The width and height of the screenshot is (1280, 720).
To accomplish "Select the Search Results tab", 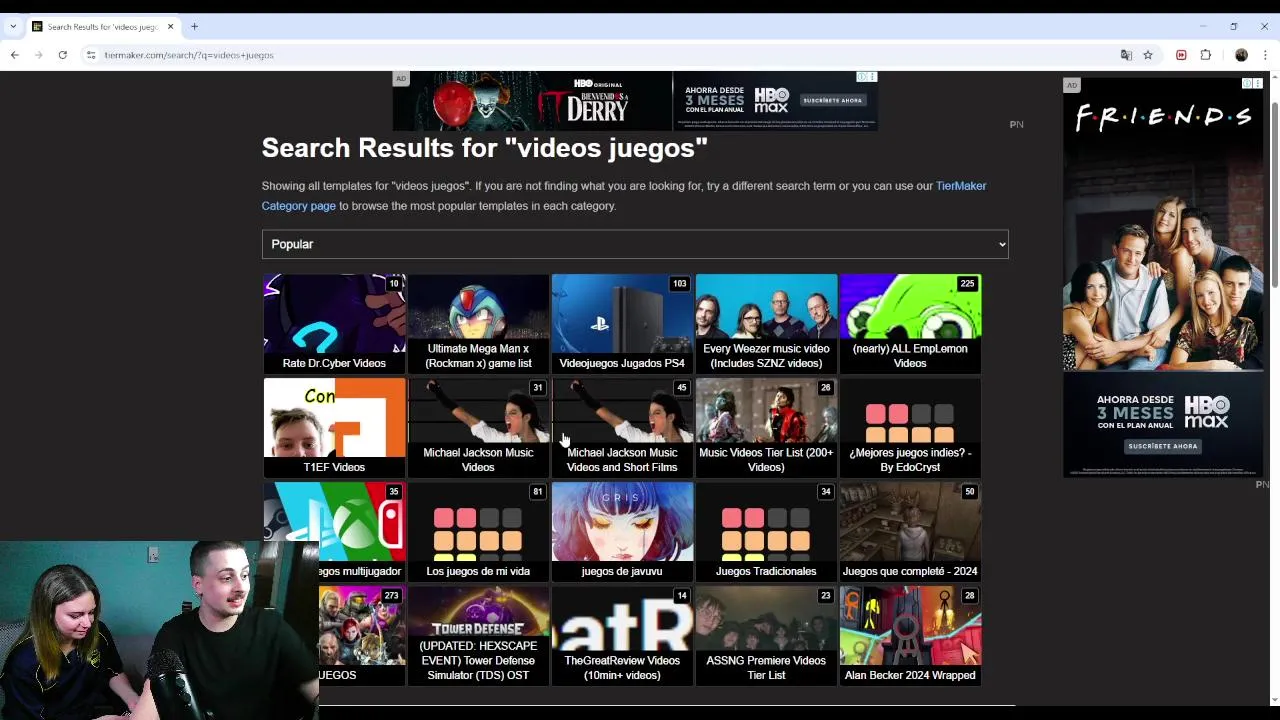I will 103,27.
